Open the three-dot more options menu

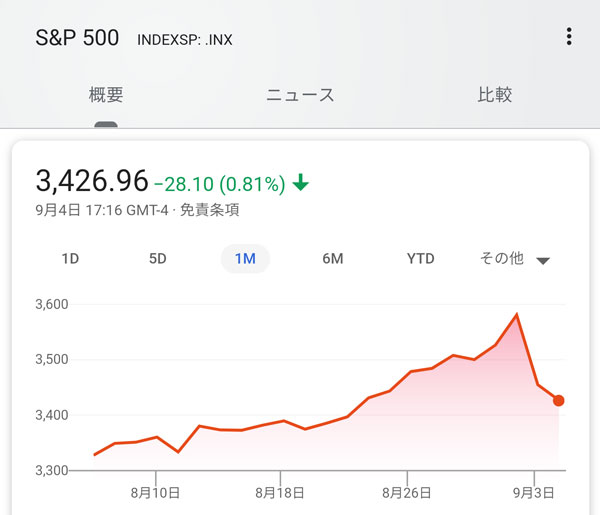point(569,37)
